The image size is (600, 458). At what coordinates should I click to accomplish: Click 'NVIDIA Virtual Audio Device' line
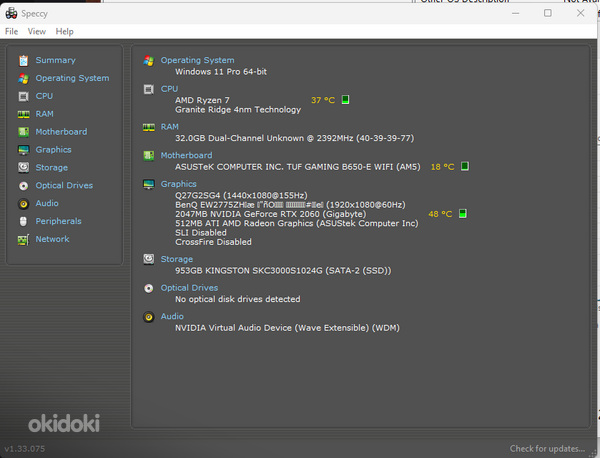pos(287,328)
